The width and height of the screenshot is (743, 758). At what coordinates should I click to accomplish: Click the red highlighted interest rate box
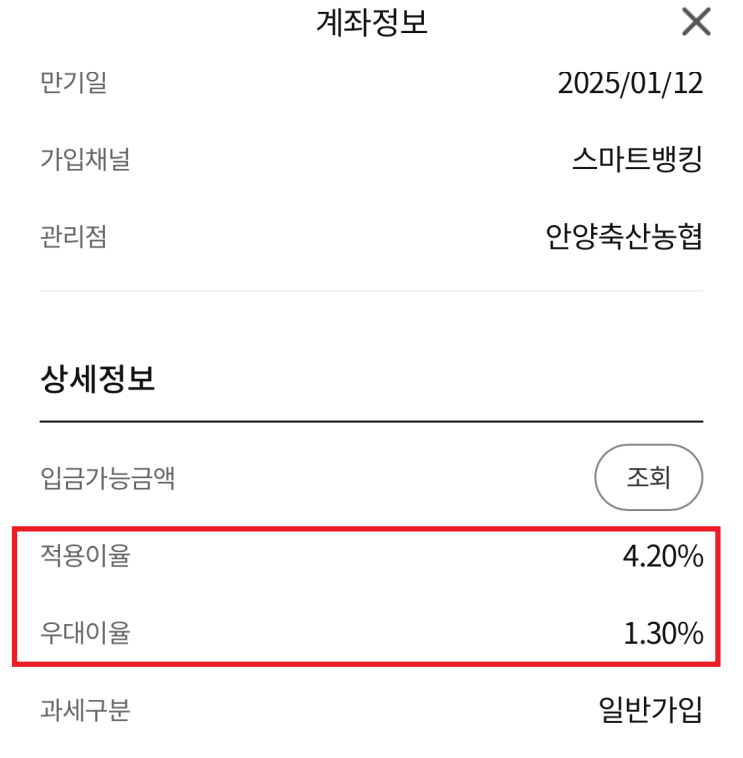[366, 595]
